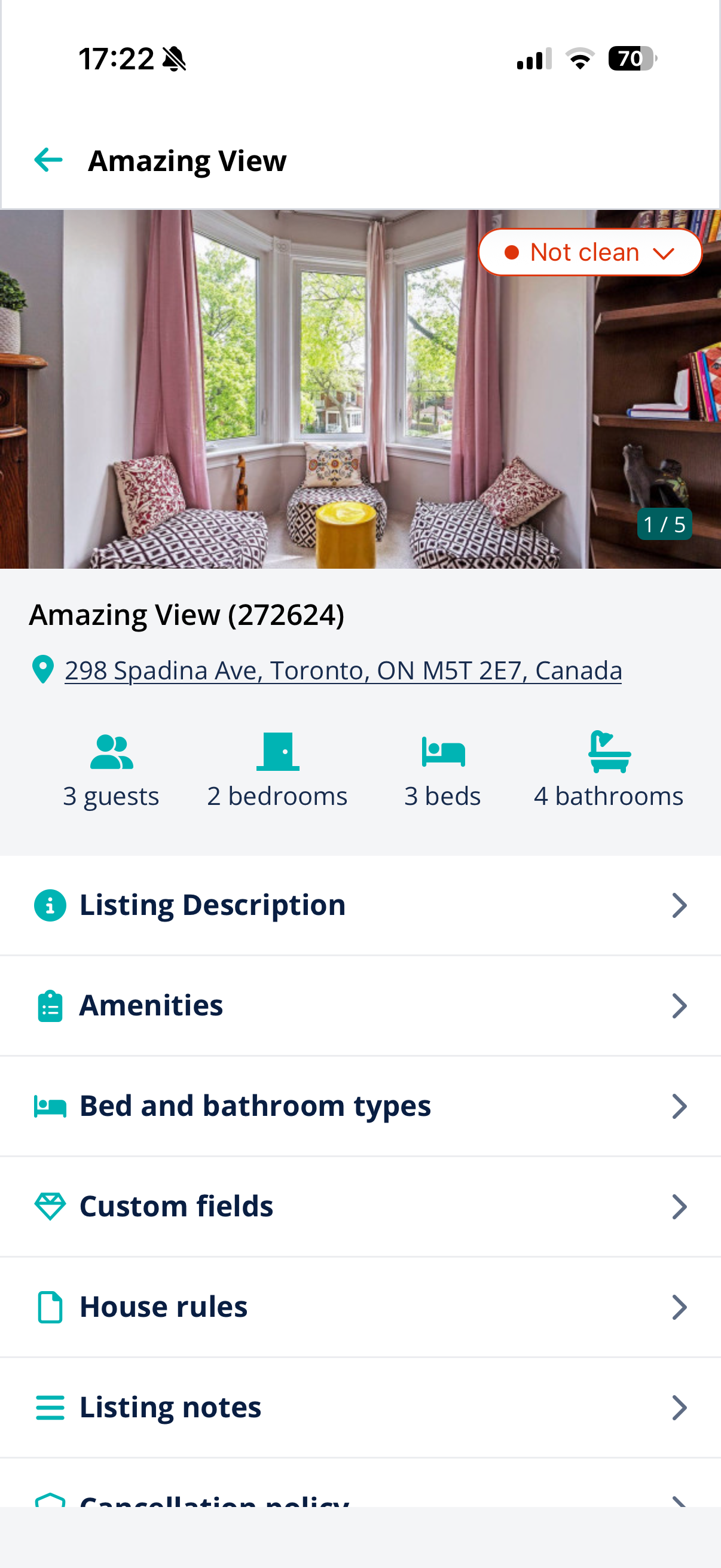
Task: Tap the Amenities clipboard icon
Action: [x=50, y=1006]
